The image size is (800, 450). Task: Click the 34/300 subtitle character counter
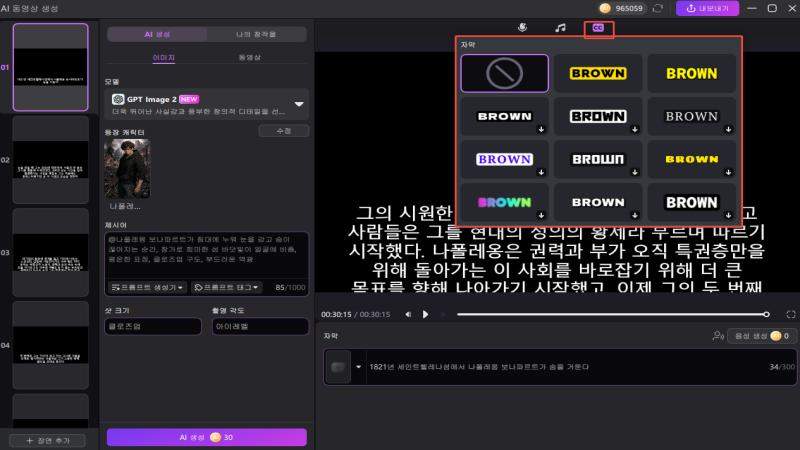coord(782,367)
